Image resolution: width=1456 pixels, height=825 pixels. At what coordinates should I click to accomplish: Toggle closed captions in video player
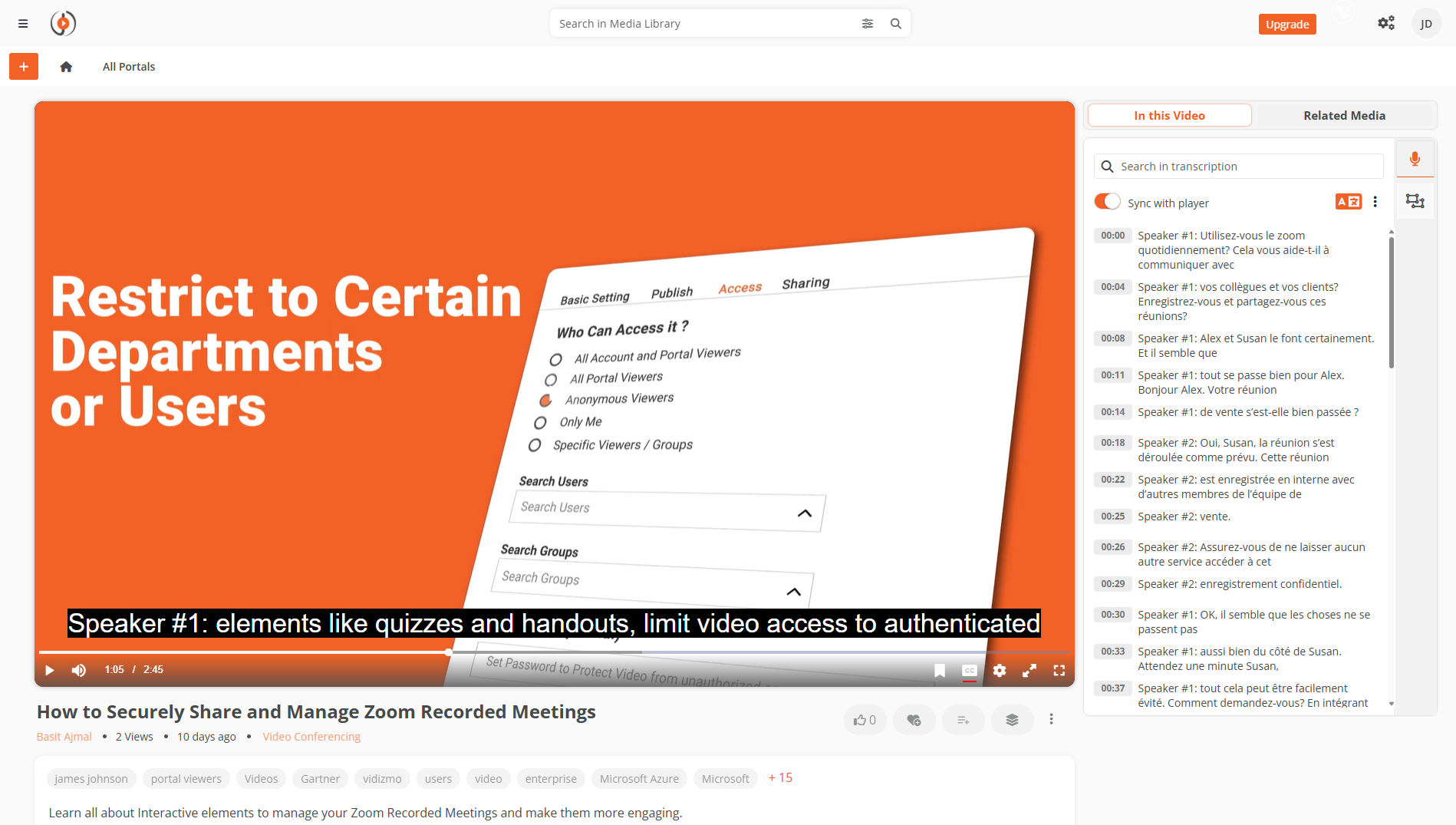tap(969, 671)
